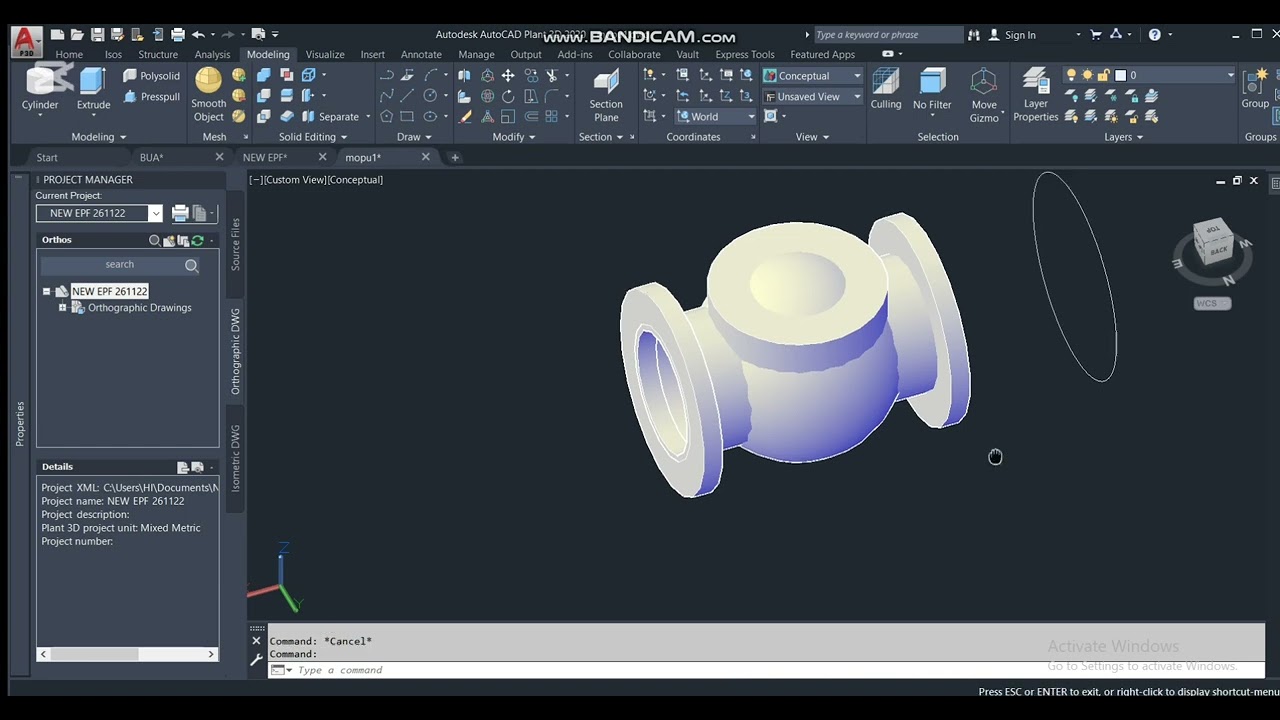The image size is (1280, 720).
Task: Click Smooth Object in Mesh panel
Action: coord(208,95)
